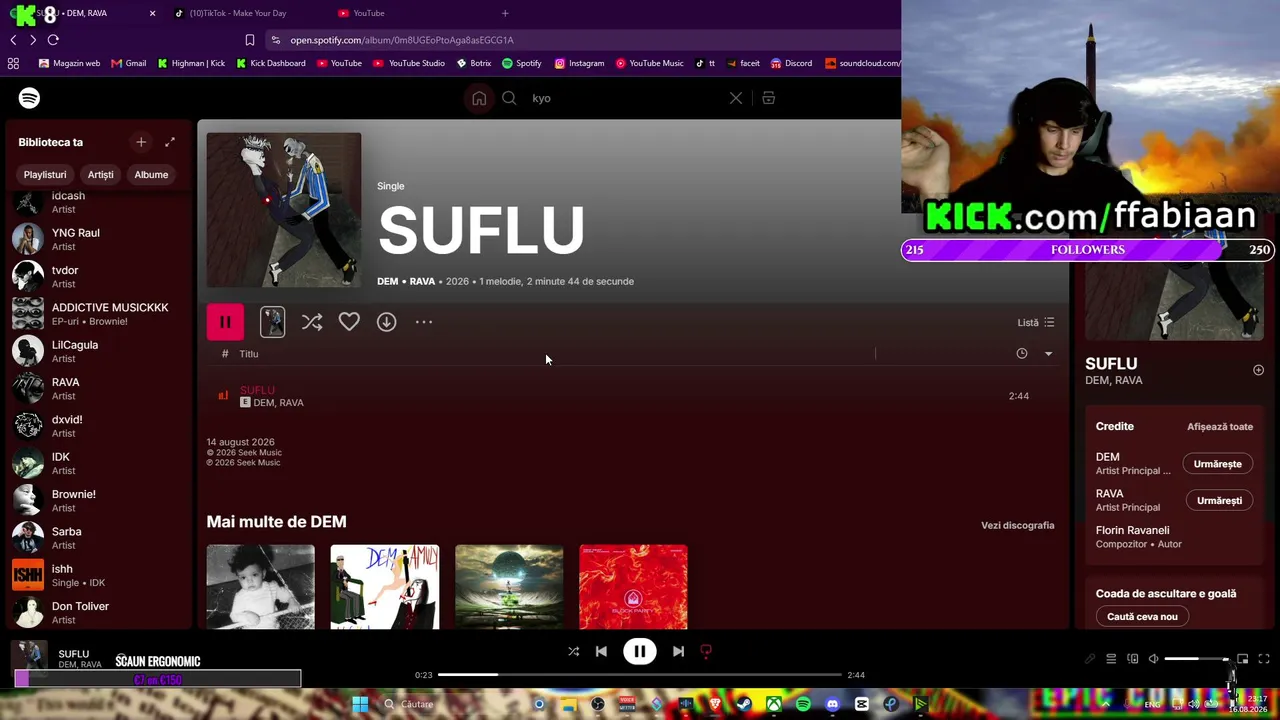Viewport: 1280px width, 720px height.
Task: Enter fullscreen mode in player bar
Action: coord(1264,659)
